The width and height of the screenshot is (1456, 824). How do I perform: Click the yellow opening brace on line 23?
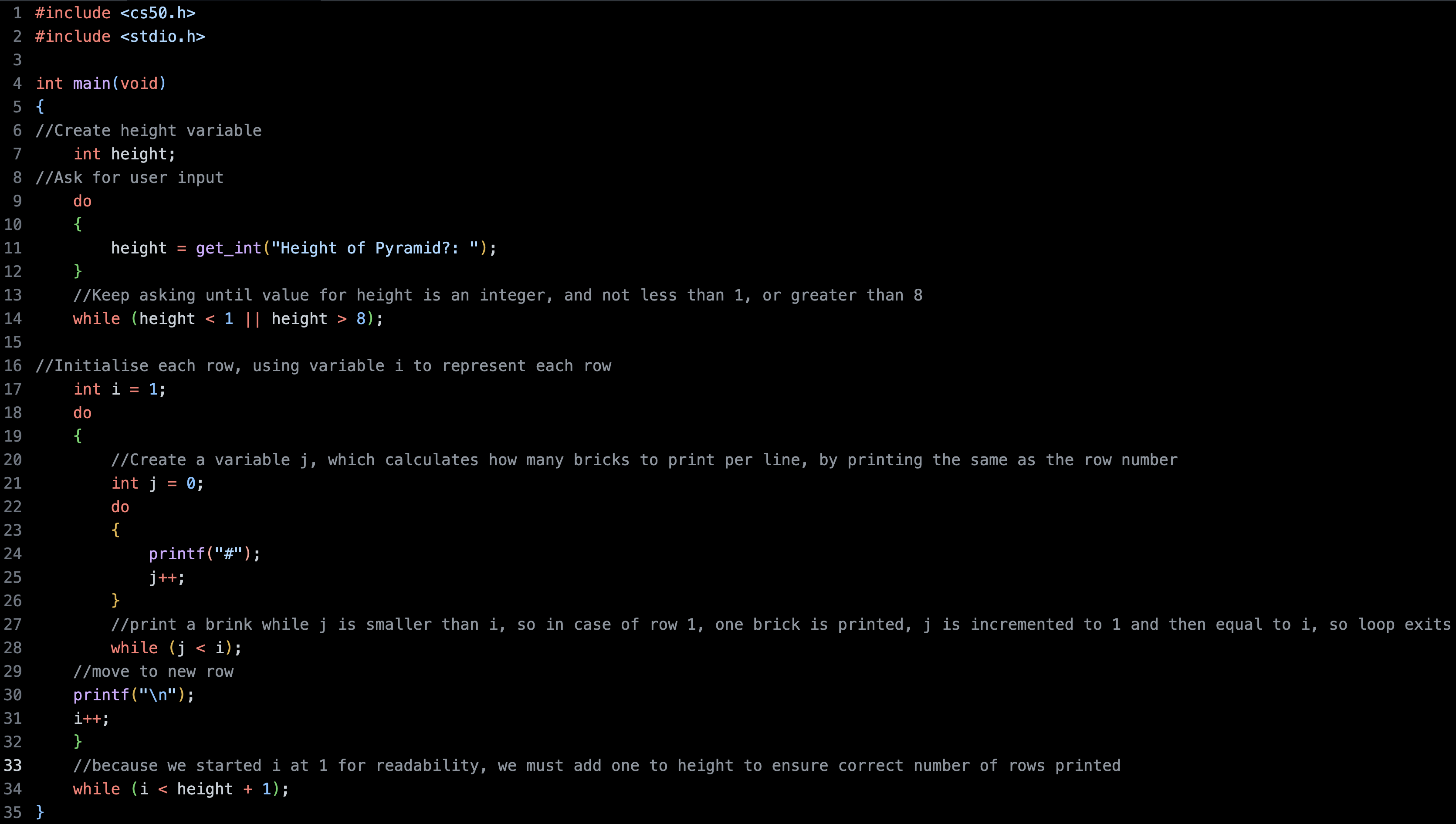[115, 530]
